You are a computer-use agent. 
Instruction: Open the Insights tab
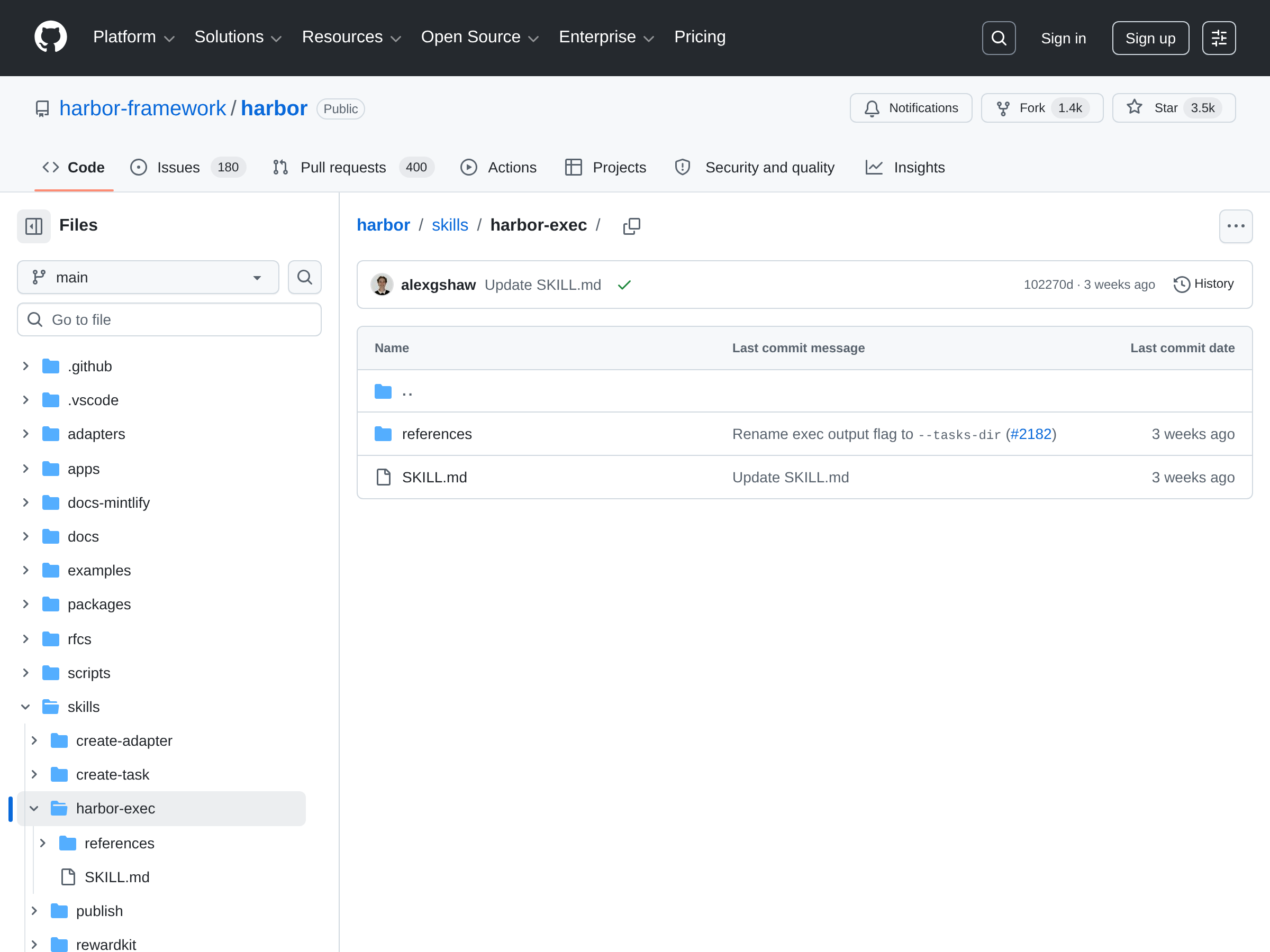pyautogui.click(x=905, y=168)
